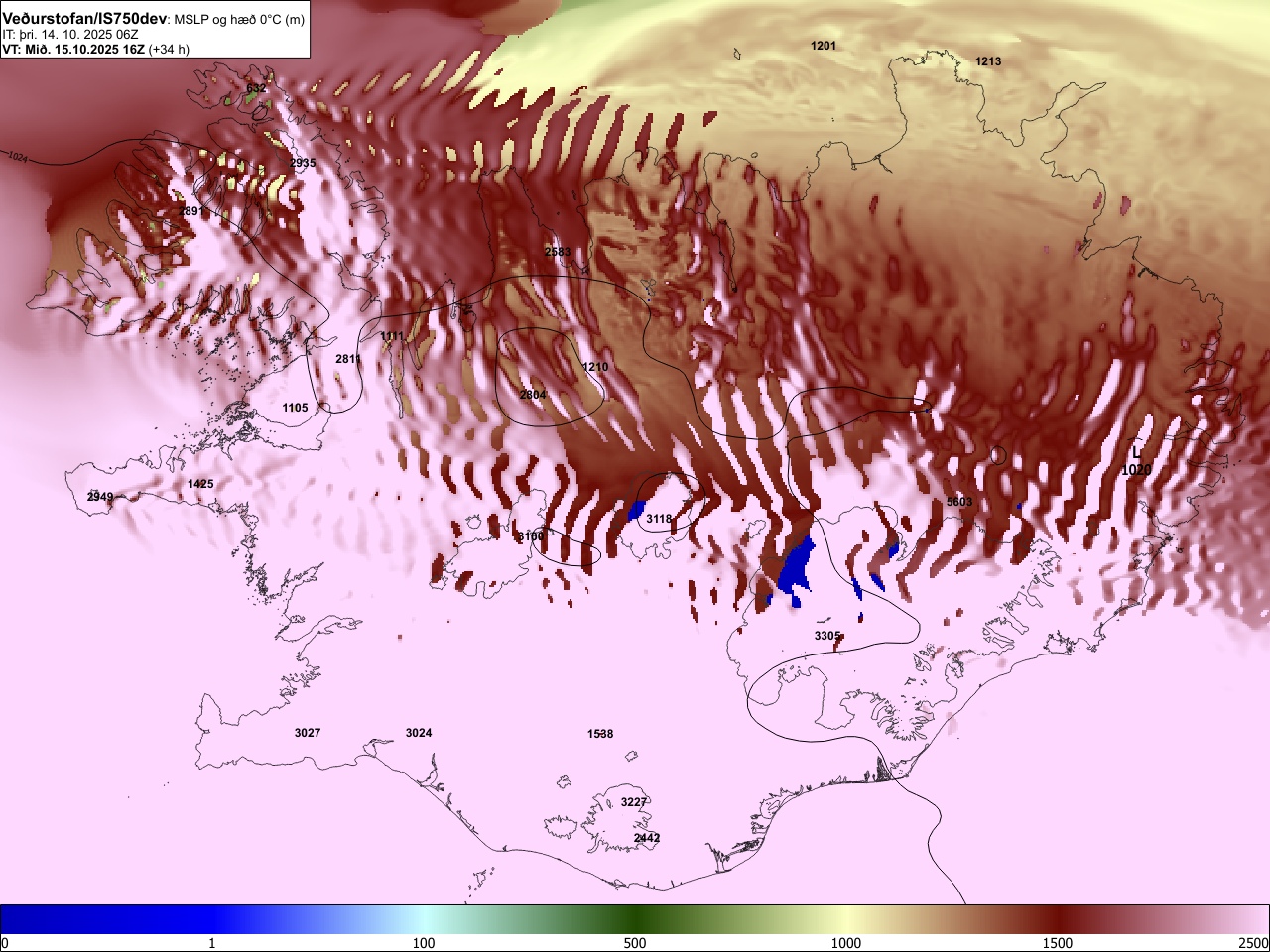The width and height of the screenshot is (1270, 952).
Task: Select the 1213 height value
Action: click(988, 61)
